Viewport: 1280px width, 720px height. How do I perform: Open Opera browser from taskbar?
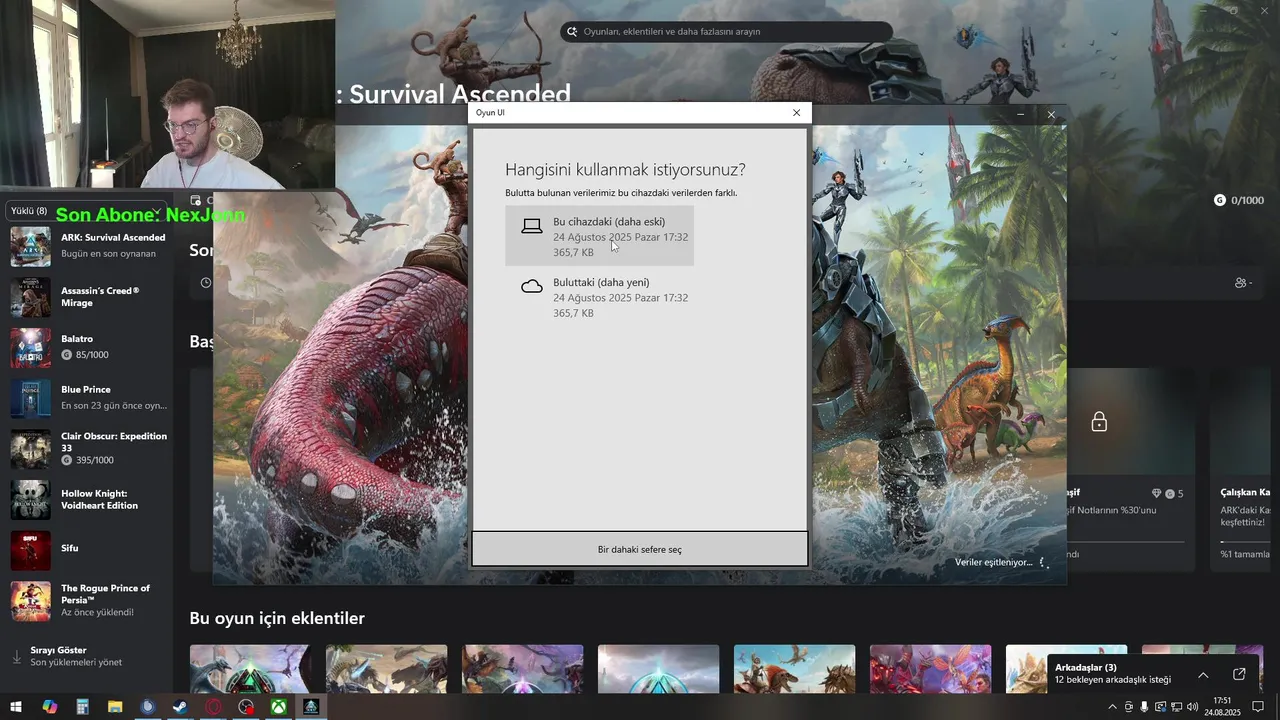coord(213,707)
